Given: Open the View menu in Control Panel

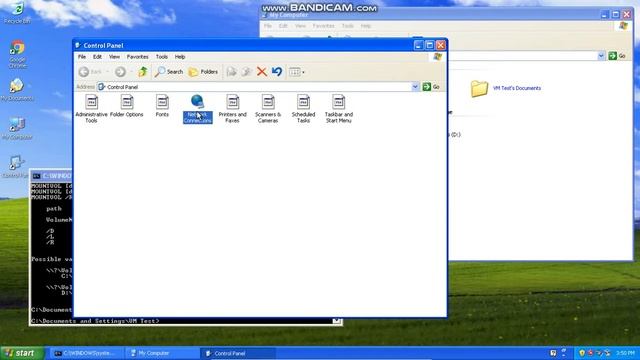Looking at the screenshot, I should [114, 57].
